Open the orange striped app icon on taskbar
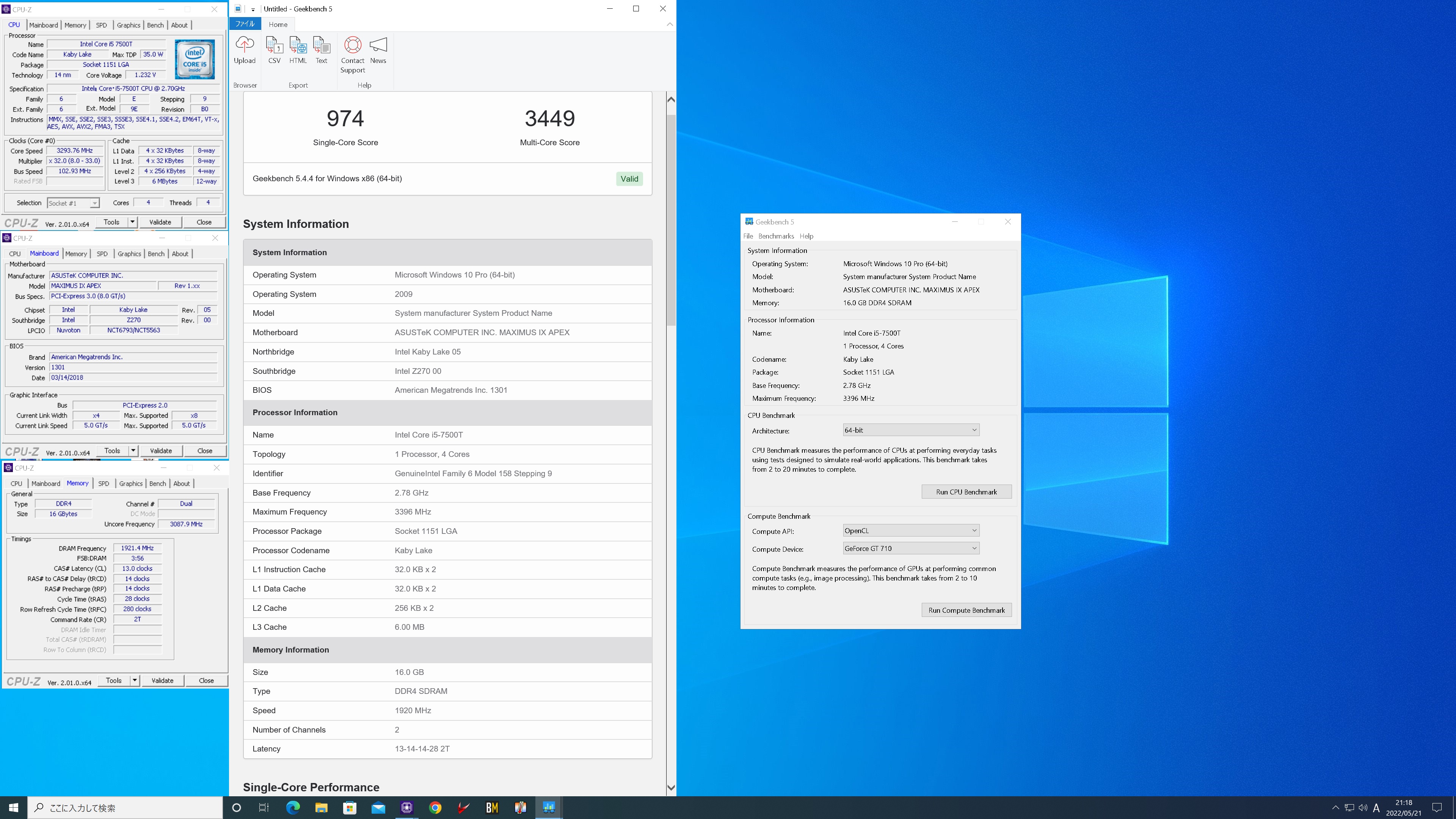Screen dimensions: 1456x819 point(520,808)
